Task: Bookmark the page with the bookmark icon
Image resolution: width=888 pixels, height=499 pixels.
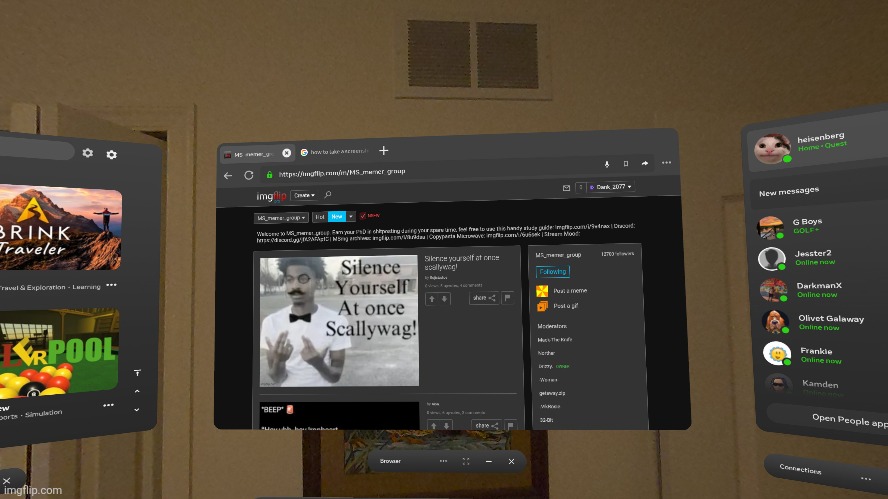Action: (626, 164)
